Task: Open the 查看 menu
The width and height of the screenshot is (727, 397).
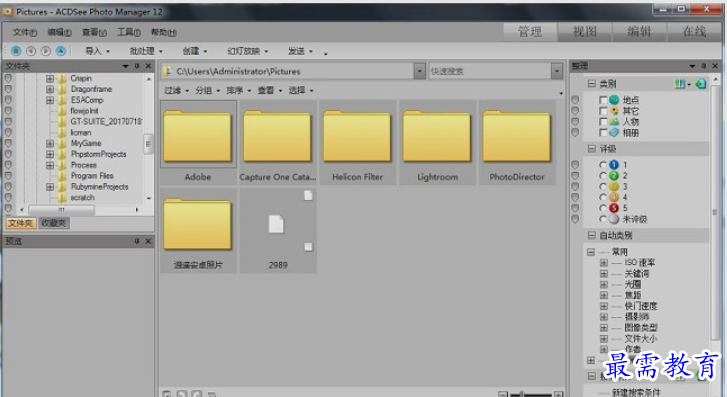Action: (x=94, y=32)
